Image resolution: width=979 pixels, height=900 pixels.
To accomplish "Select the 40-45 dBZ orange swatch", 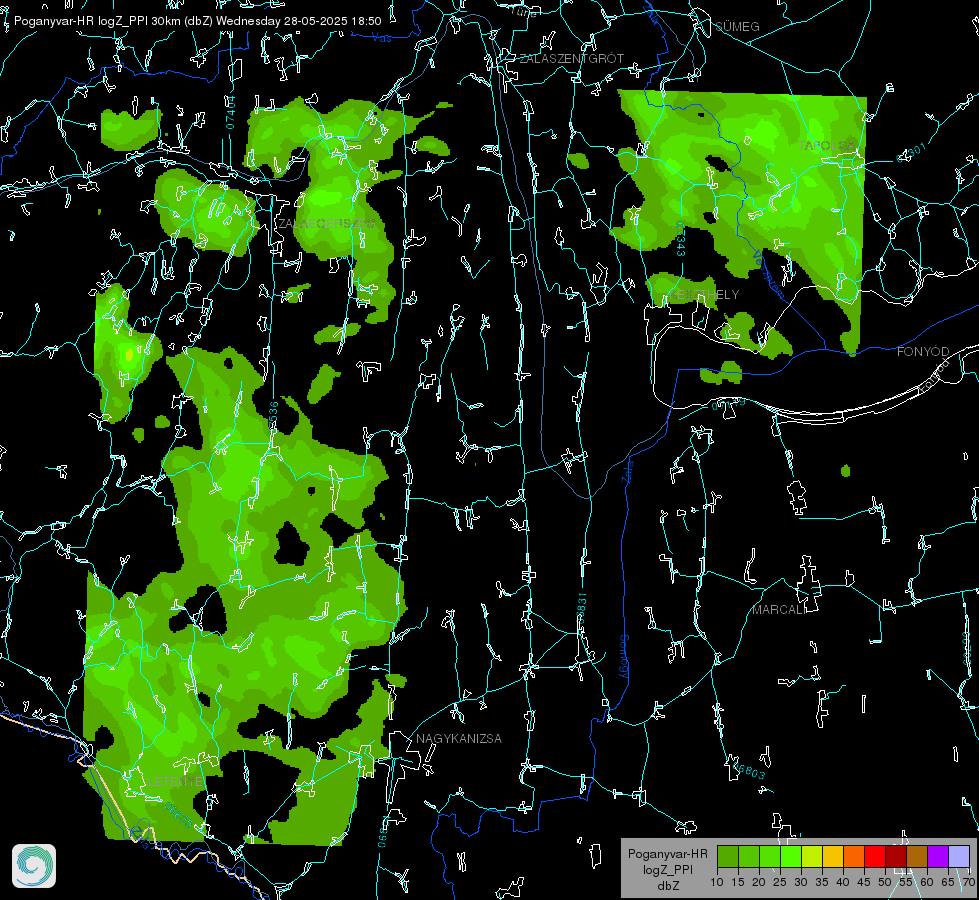I will [854, 857].
